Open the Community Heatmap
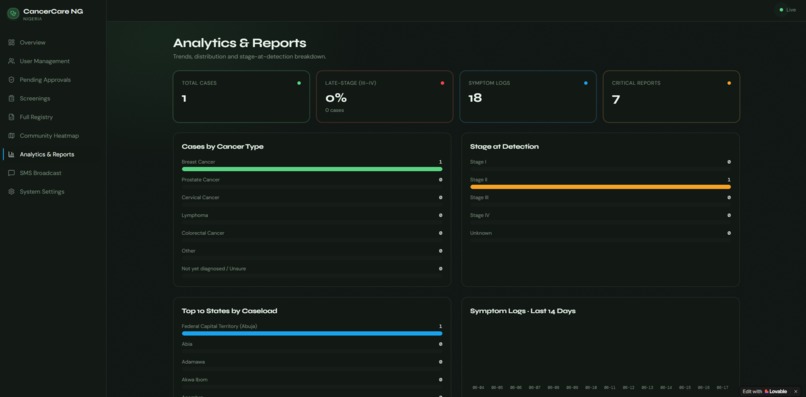Viewport: 806px width, 397px height. 53,136
